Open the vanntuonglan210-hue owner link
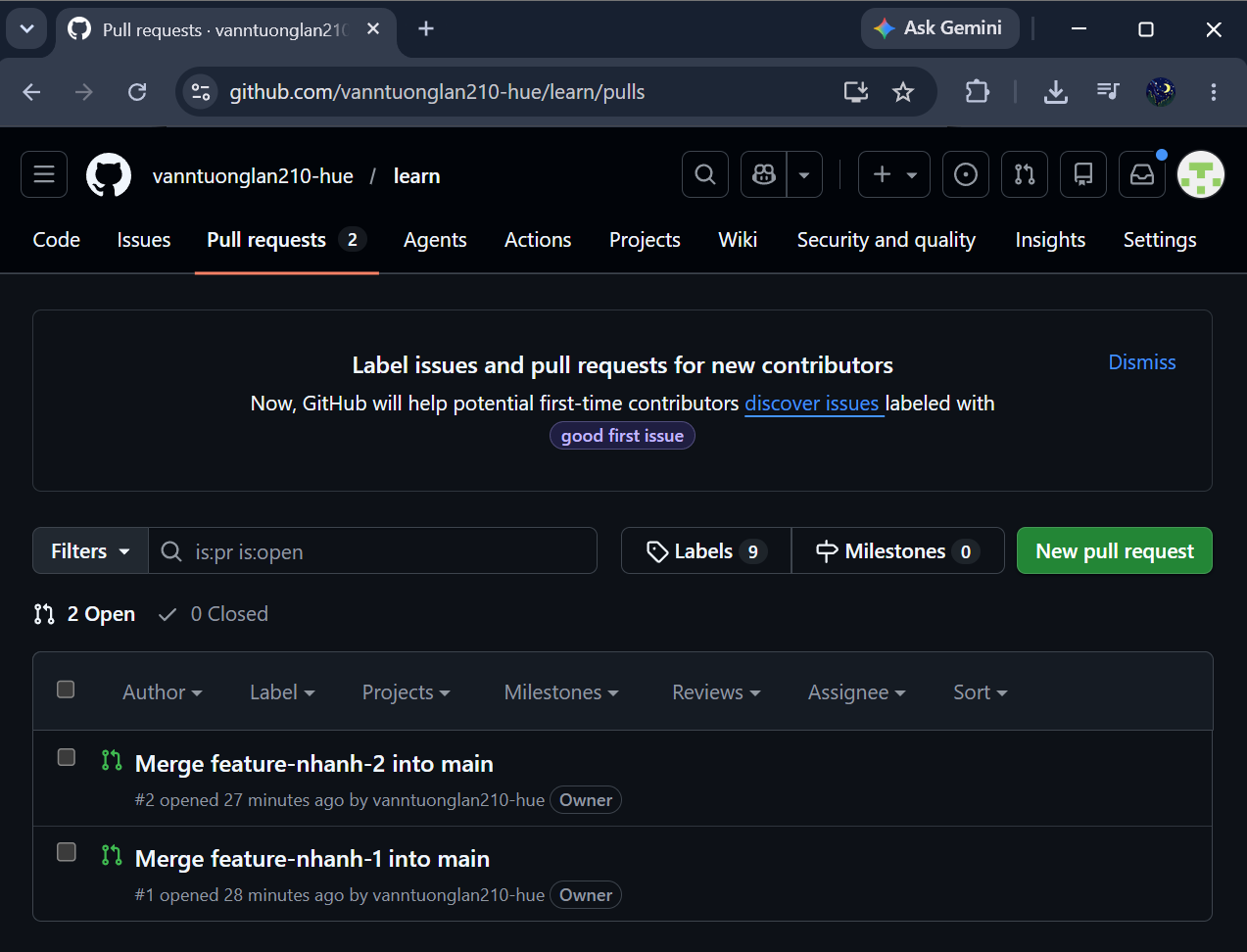Image resolution: width=1247 pixels, height=952 pixels. click(253, 176)
